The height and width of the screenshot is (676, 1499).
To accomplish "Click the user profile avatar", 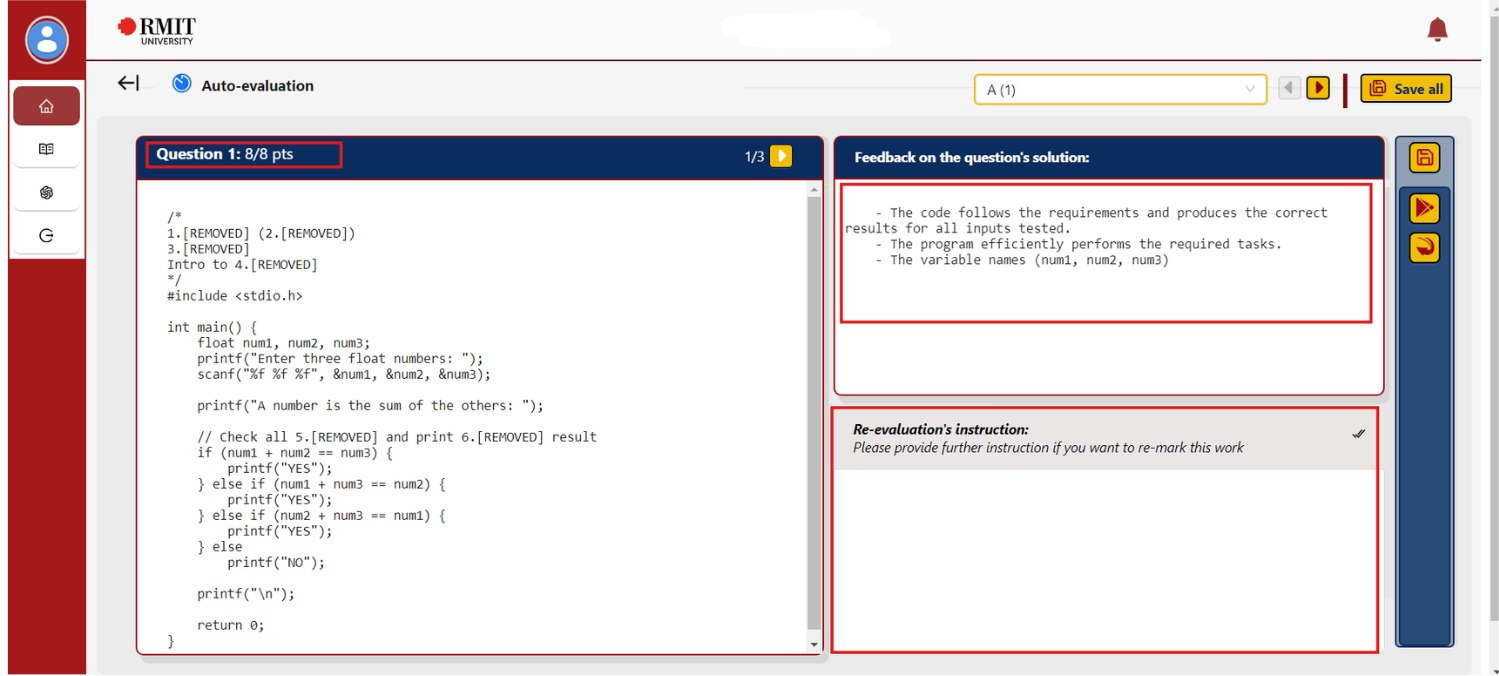I will pyautogui.click(x=46, y=40).
